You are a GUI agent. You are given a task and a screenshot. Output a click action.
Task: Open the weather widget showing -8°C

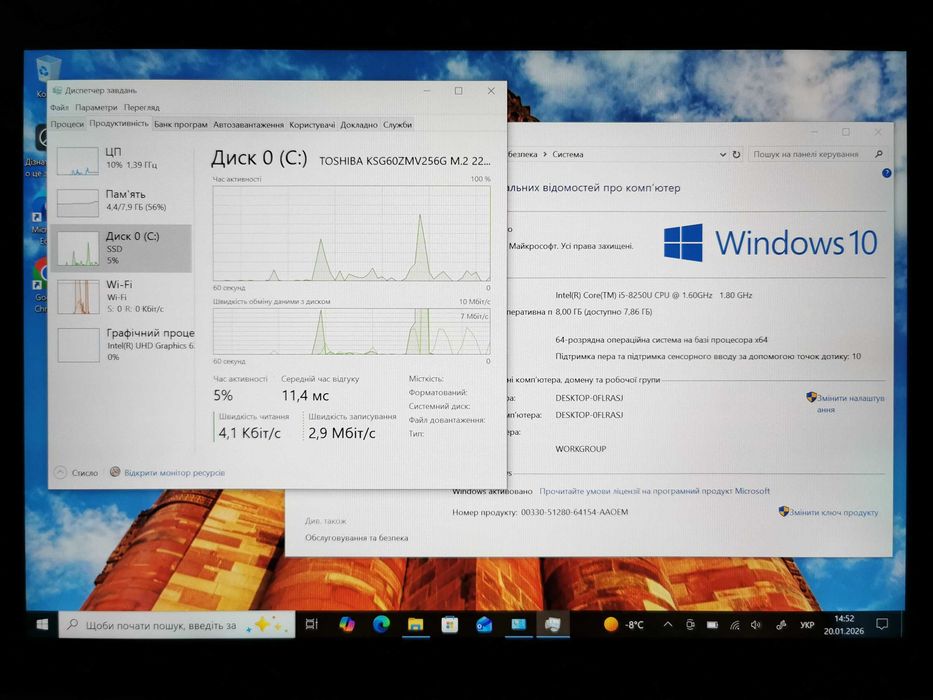click(623, 624)
